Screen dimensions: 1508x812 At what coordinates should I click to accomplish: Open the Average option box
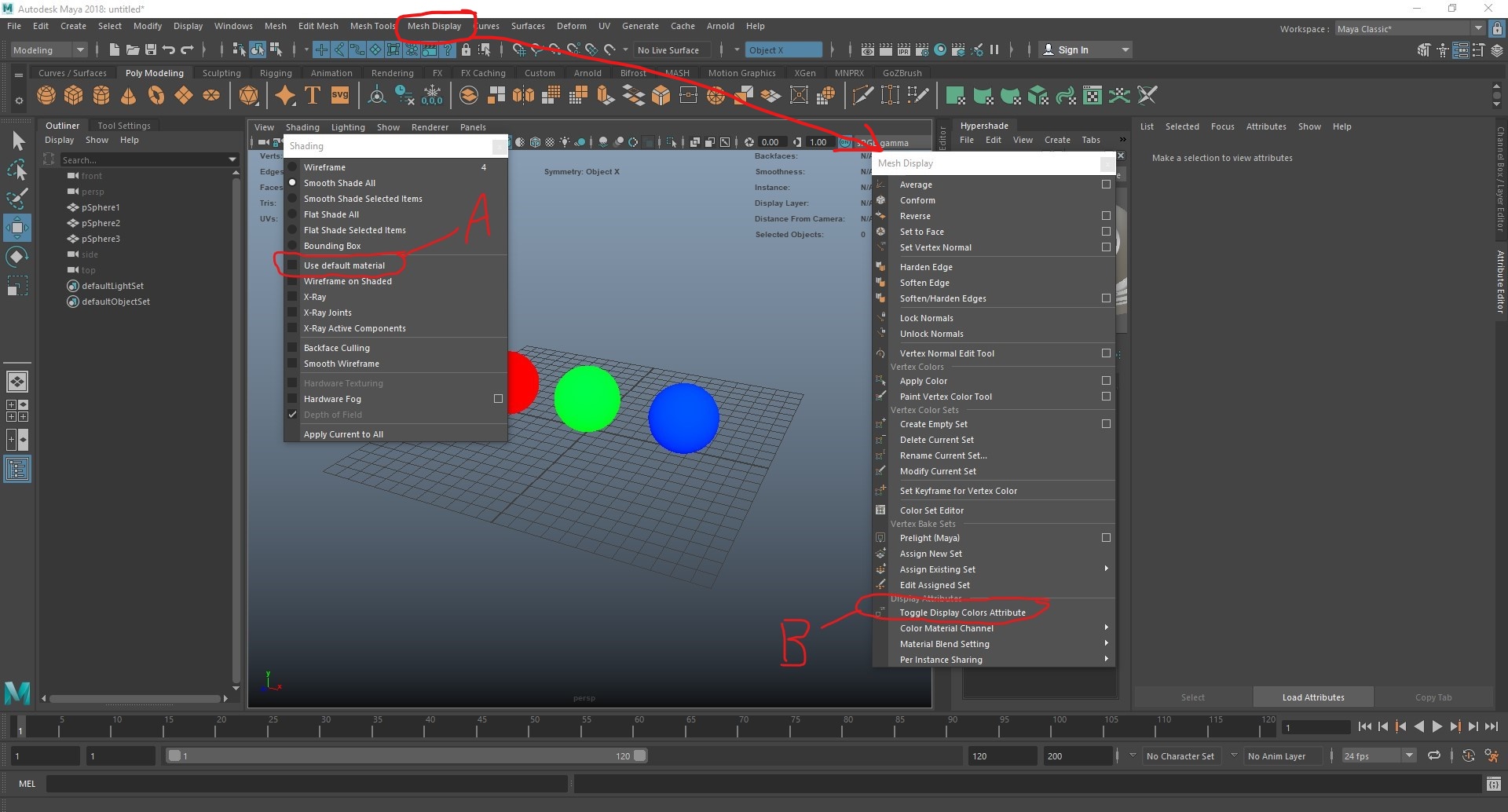1106,185
